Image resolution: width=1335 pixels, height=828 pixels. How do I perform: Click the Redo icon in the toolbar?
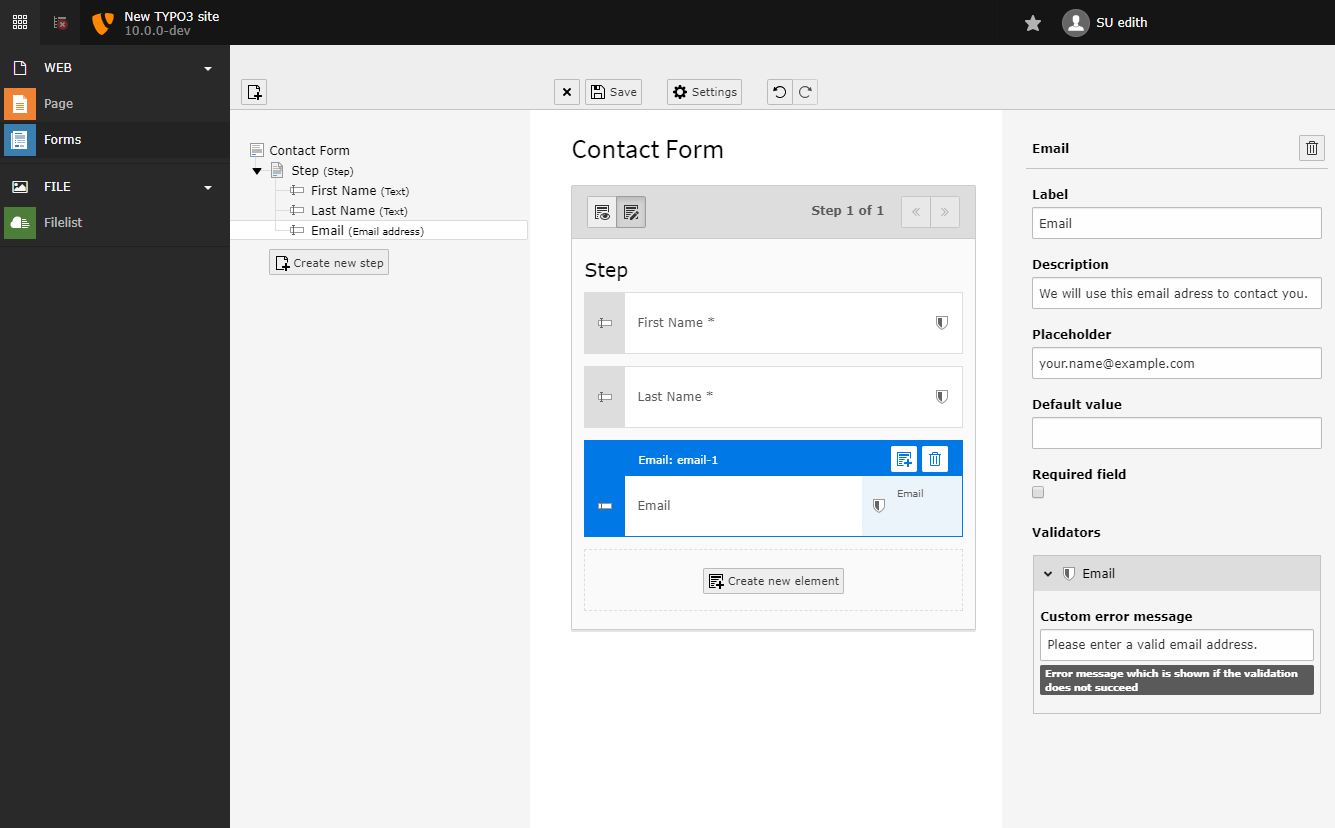click(804, 91)
